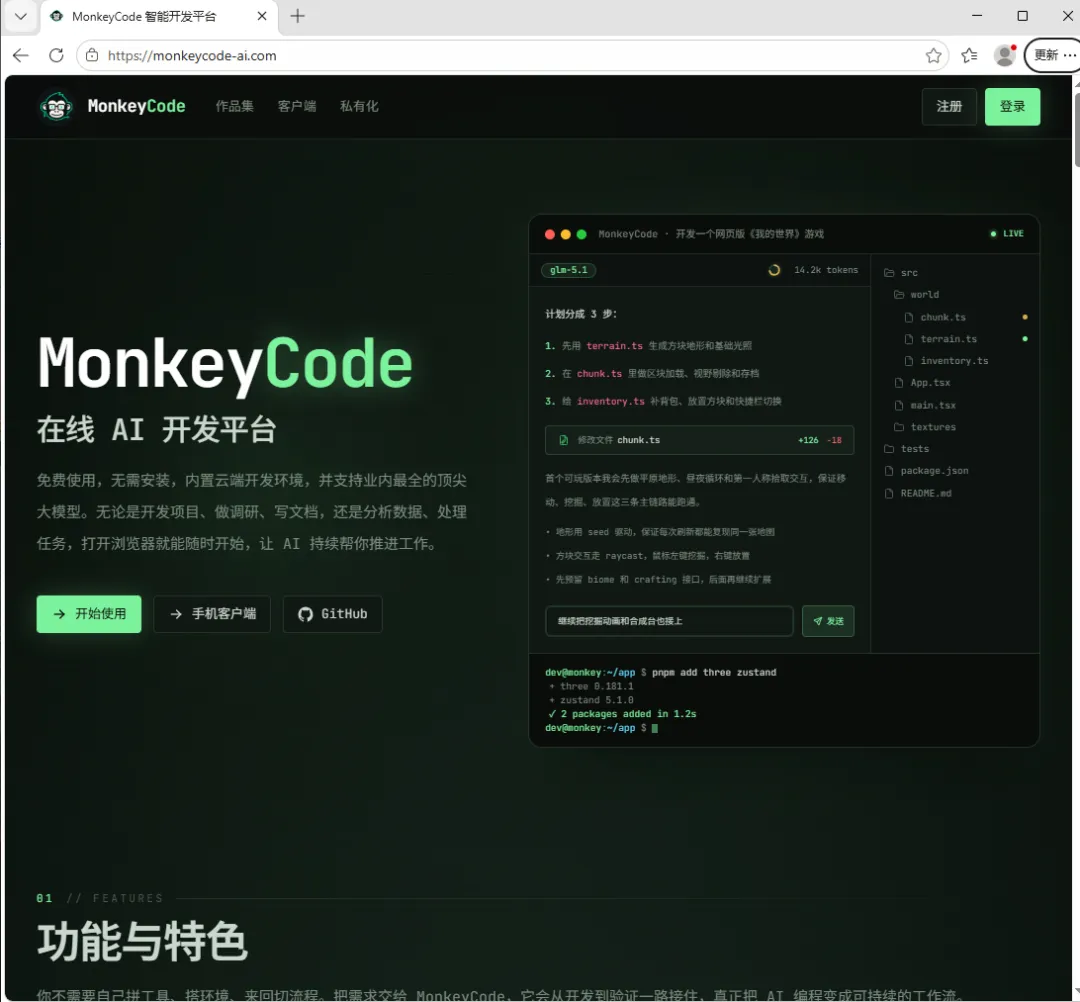Image resolution: width=1080 pixels, height=1002 pixels.
Task: Click the green dot in demo window
Action: point(581,234)
